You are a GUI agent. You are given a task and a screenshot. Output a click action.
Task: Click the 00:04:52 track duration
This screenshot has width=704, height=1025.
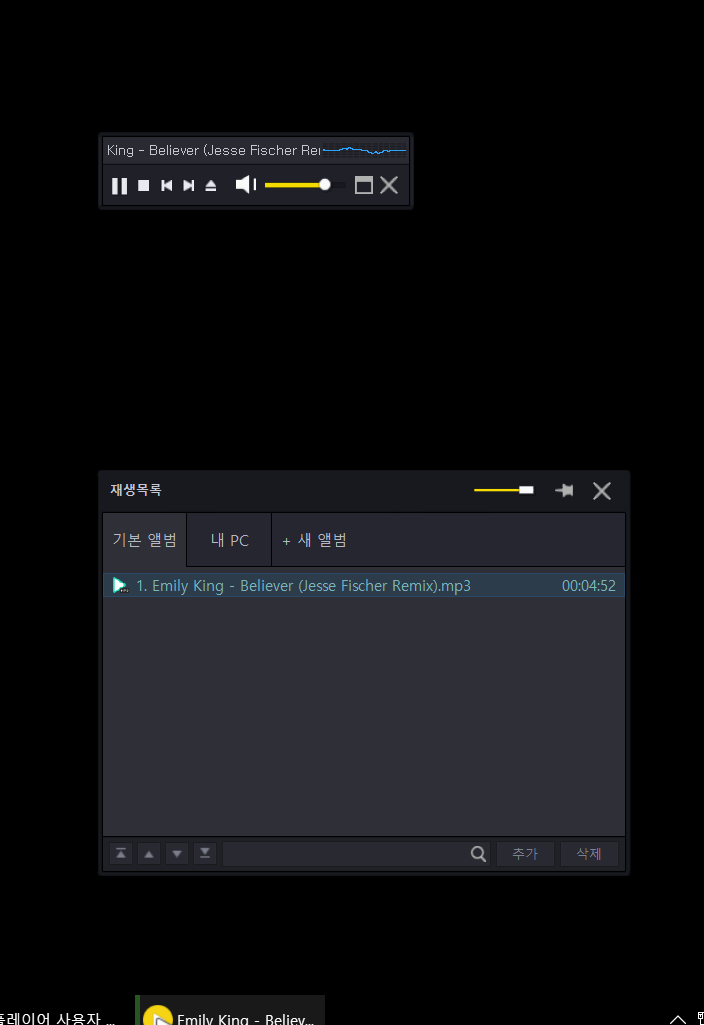(588, 586)
